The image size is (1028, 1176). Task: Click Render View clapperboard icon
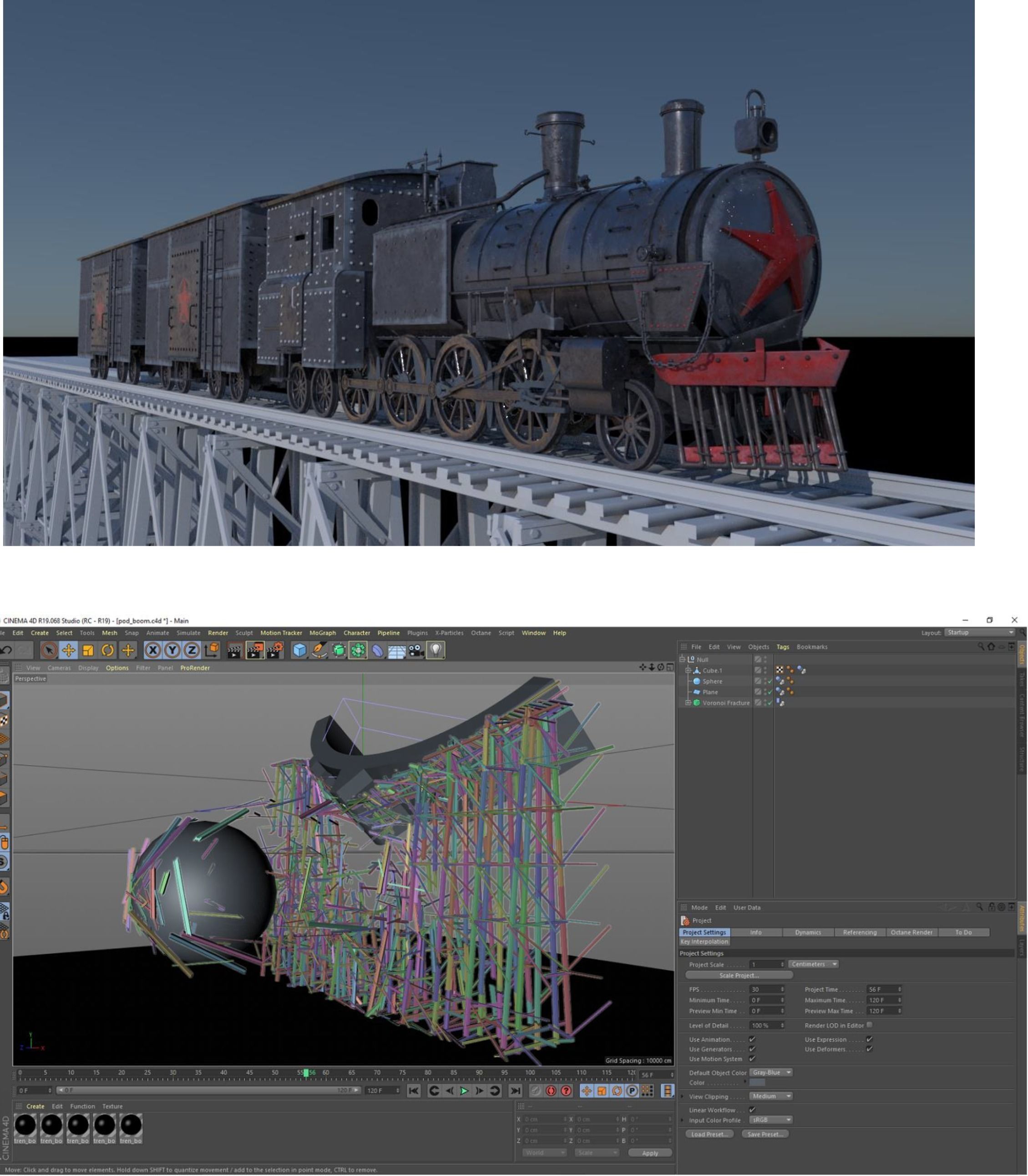coord(235,650)
